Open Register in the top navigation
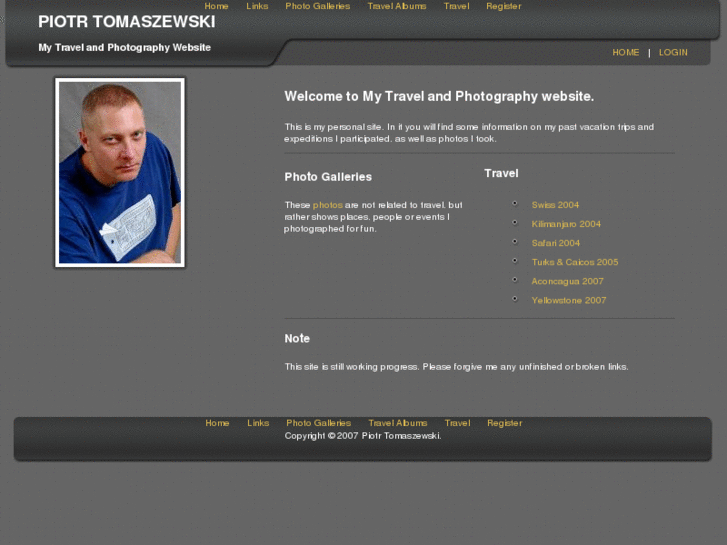Image resolution: width=727 pixels, height=545 pixels. 504,6
